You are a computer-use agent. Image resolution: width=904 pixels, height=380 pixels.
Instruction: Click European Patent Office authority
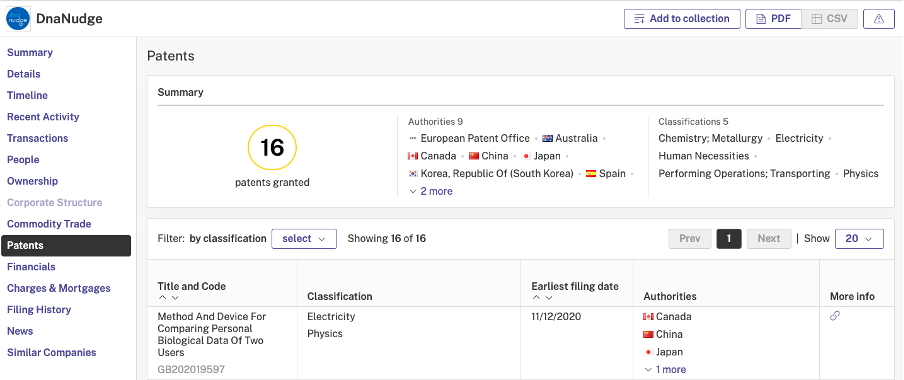(475, 138)
